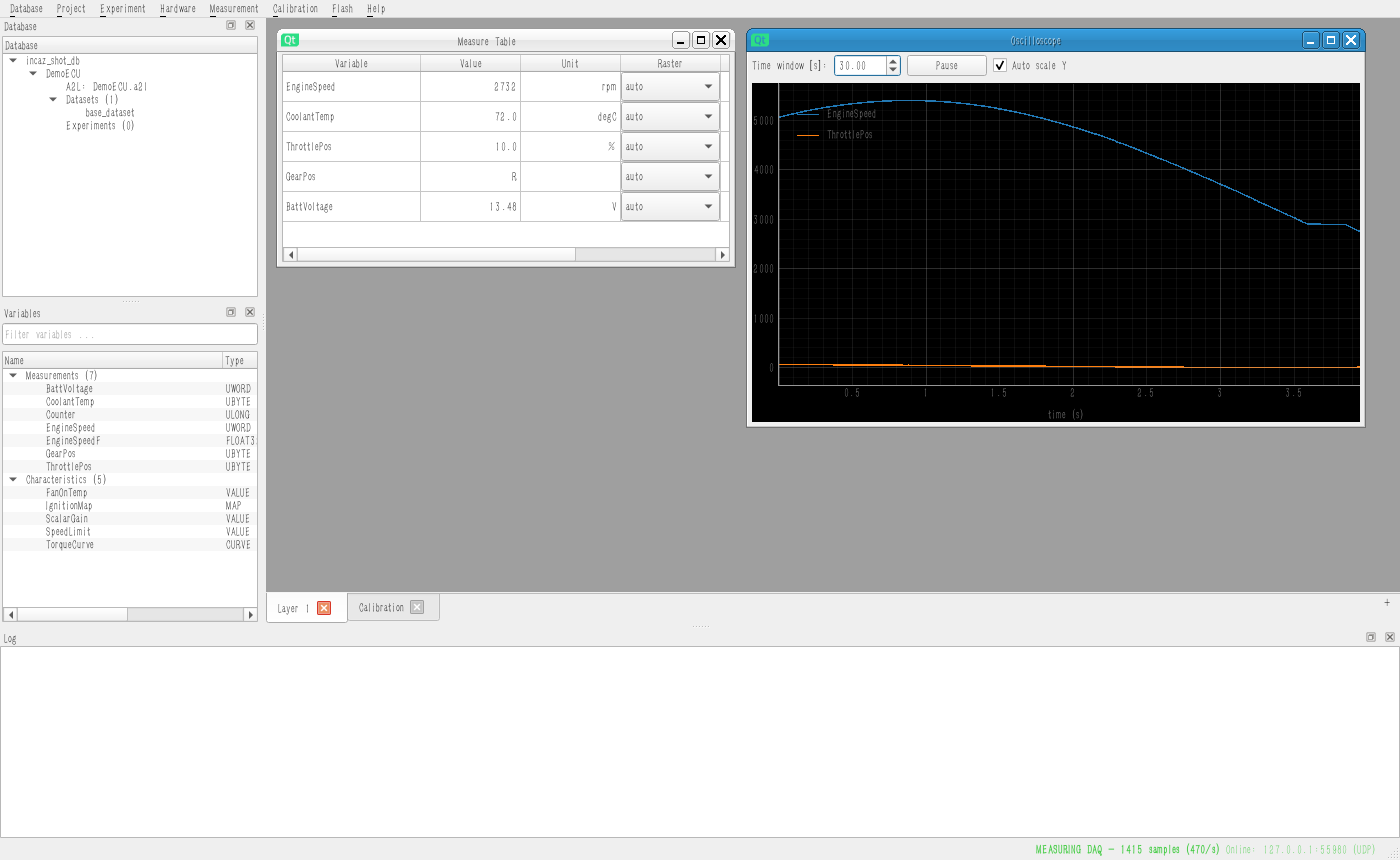This screenshot has width=1400, height=860.
Task: Collapse the Characteristics (5) group
Action: pos(13,480)
